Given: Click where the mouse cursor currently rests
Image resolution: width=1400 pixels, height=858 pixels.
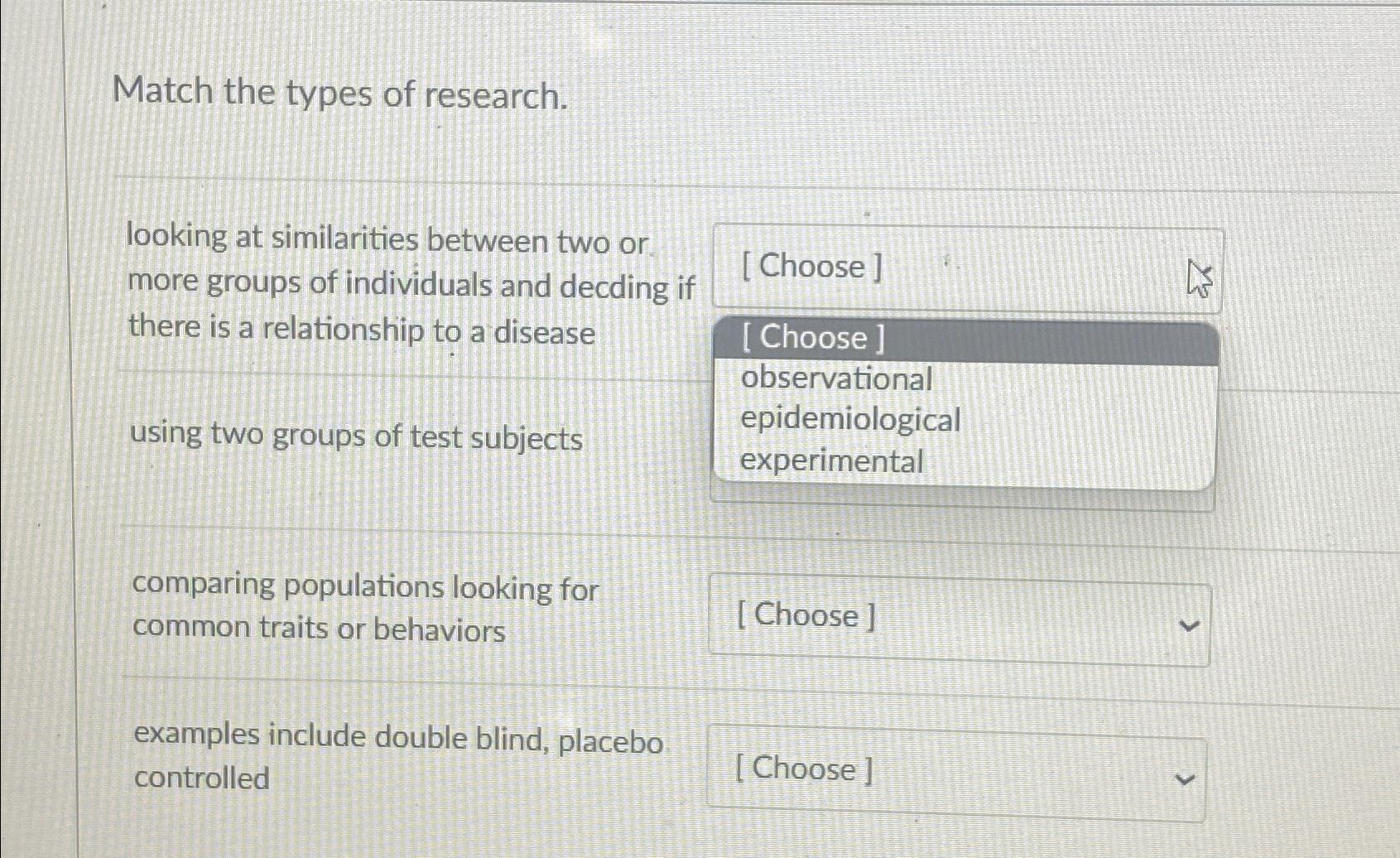Looking at the screenshot, I should click(1199, 276).
